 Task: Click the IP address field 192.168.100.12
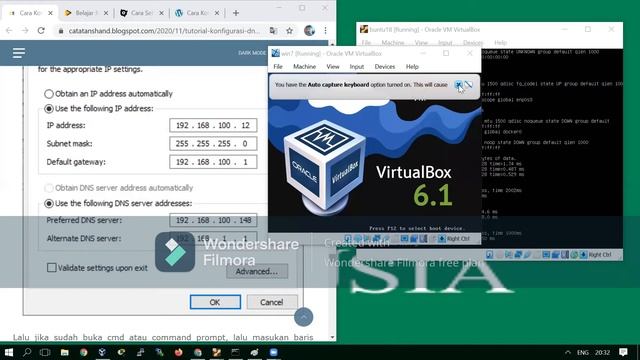point(213,125)
